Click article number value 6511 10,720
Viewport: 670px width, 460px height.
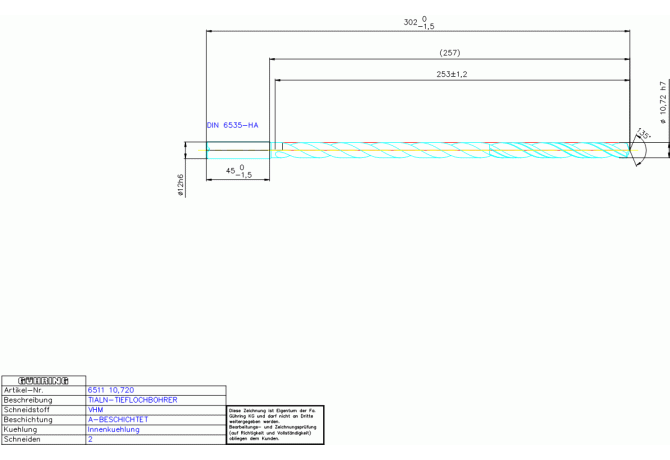(111, 390)
